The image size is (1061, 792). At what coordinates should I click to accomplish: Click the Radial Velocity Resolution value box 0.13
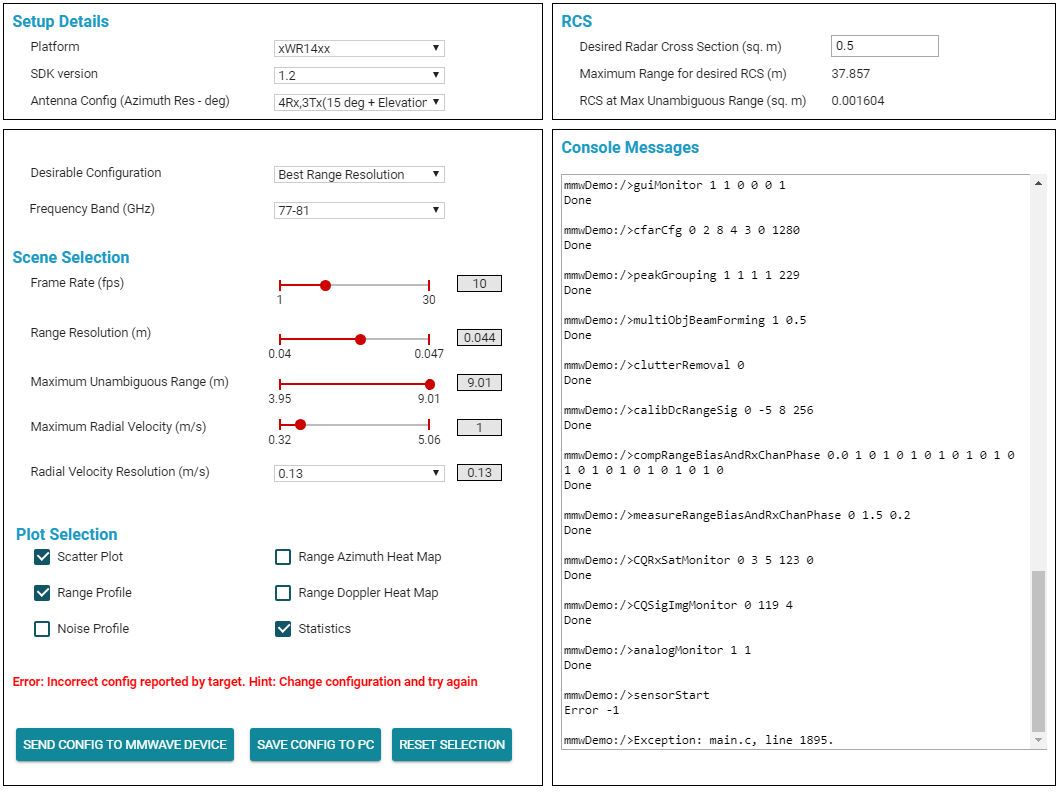click(x=479, y=472)
